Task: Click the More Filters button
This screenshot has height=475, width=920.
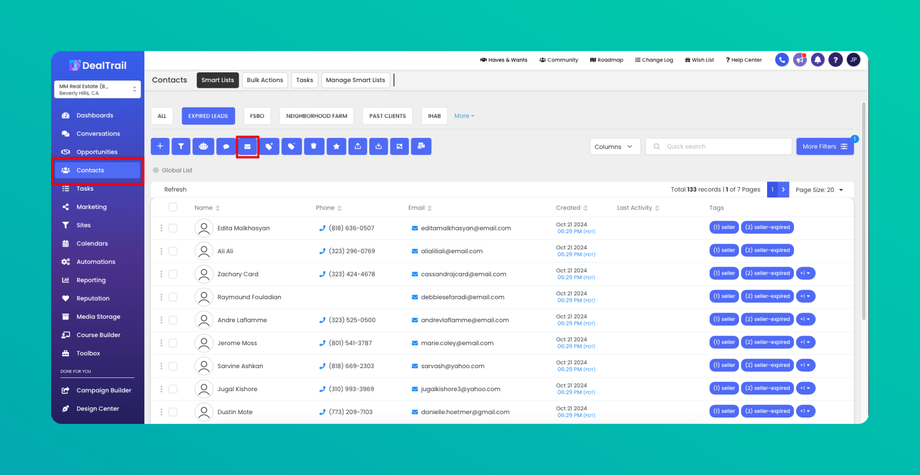Action: tap(824, 147)
